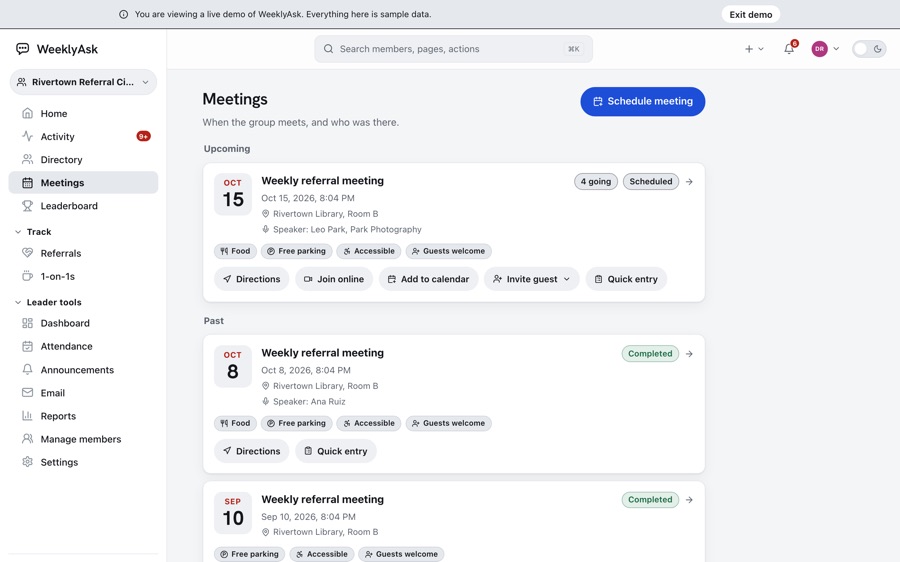Click Quick entry on Oct 8 meeting

[x=336, y=451]
